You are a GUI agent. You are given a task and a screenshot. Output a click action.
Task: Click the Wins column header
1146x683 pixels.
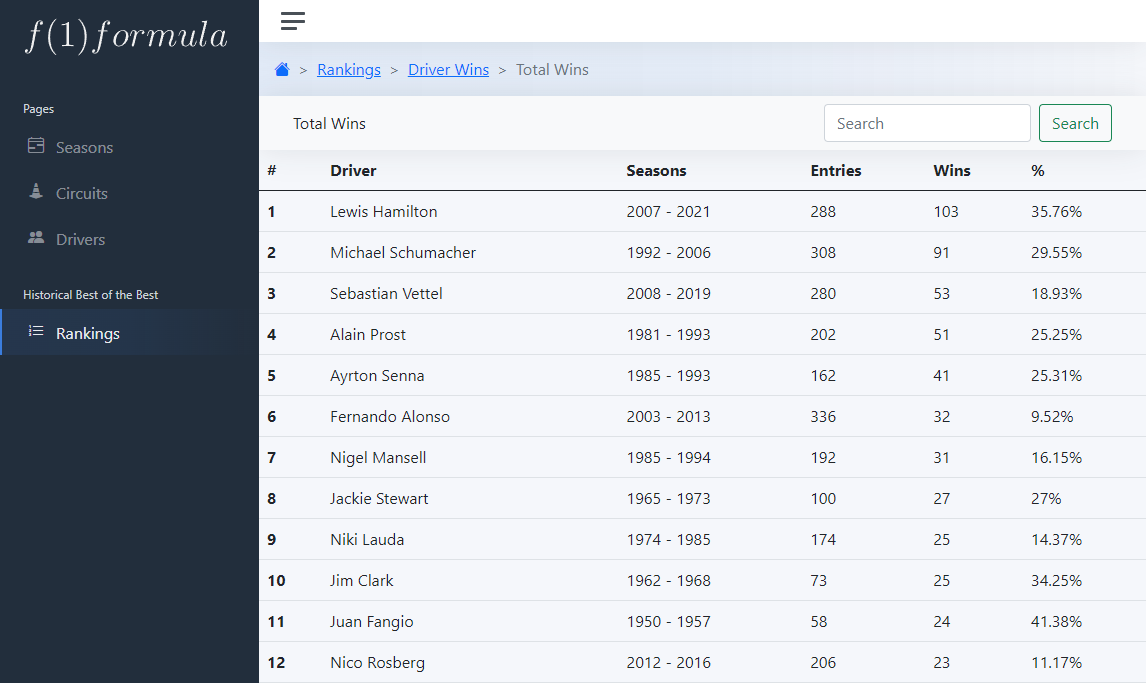951,171
